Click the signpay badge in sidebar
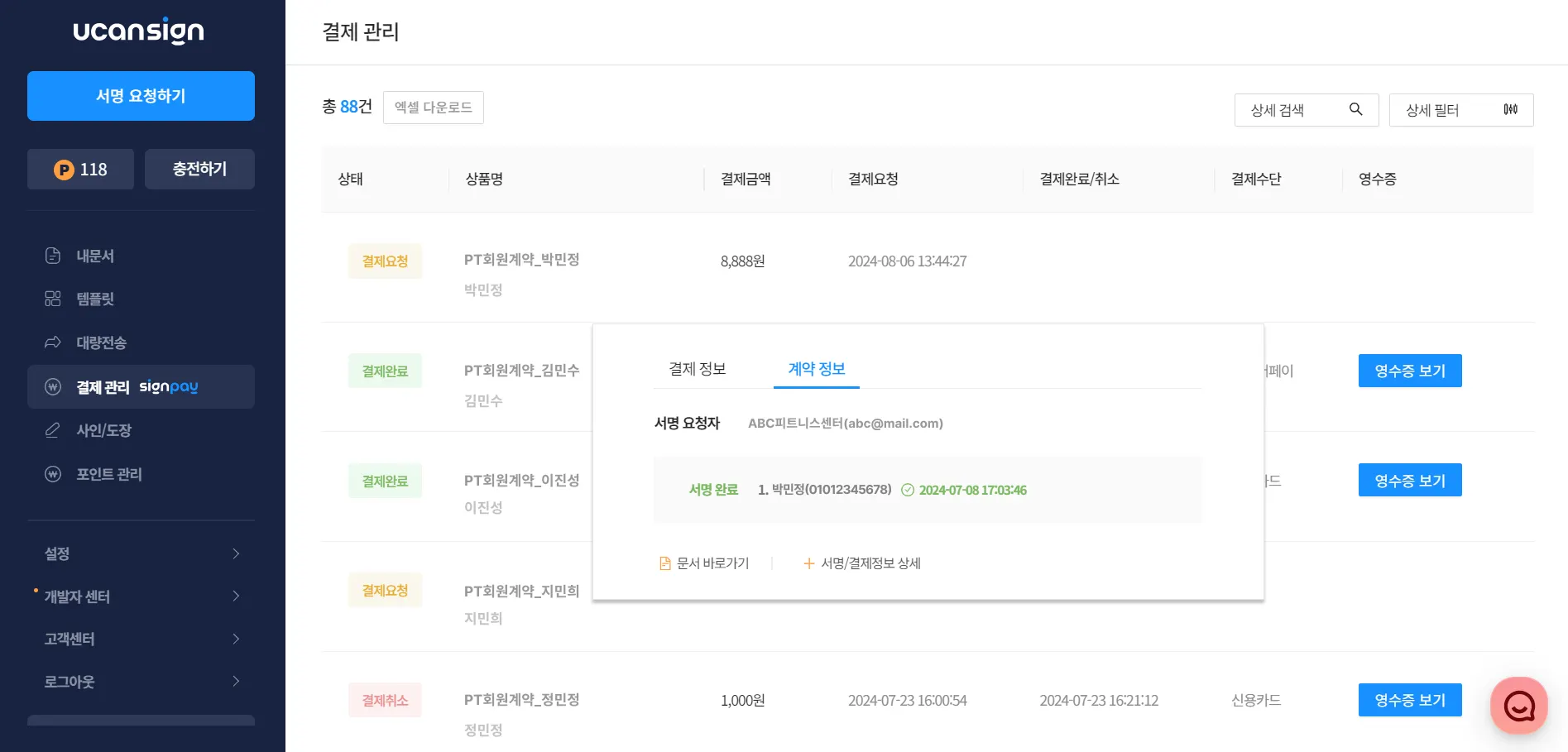1568x752 pixels. [x=169, y=386]
